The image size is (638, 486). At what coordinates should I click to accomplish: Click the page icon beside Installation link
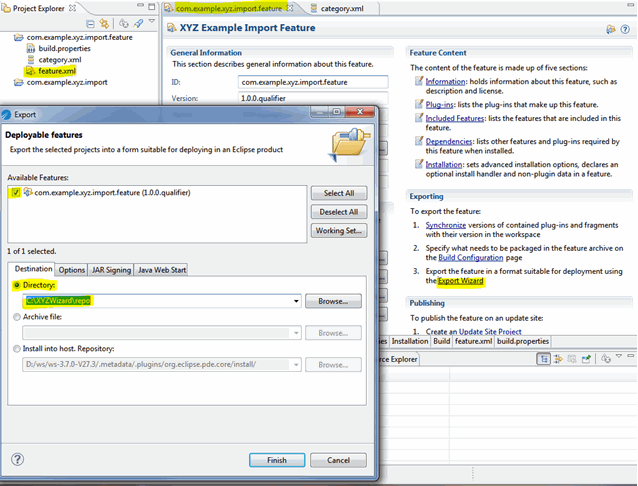[419, 164]
